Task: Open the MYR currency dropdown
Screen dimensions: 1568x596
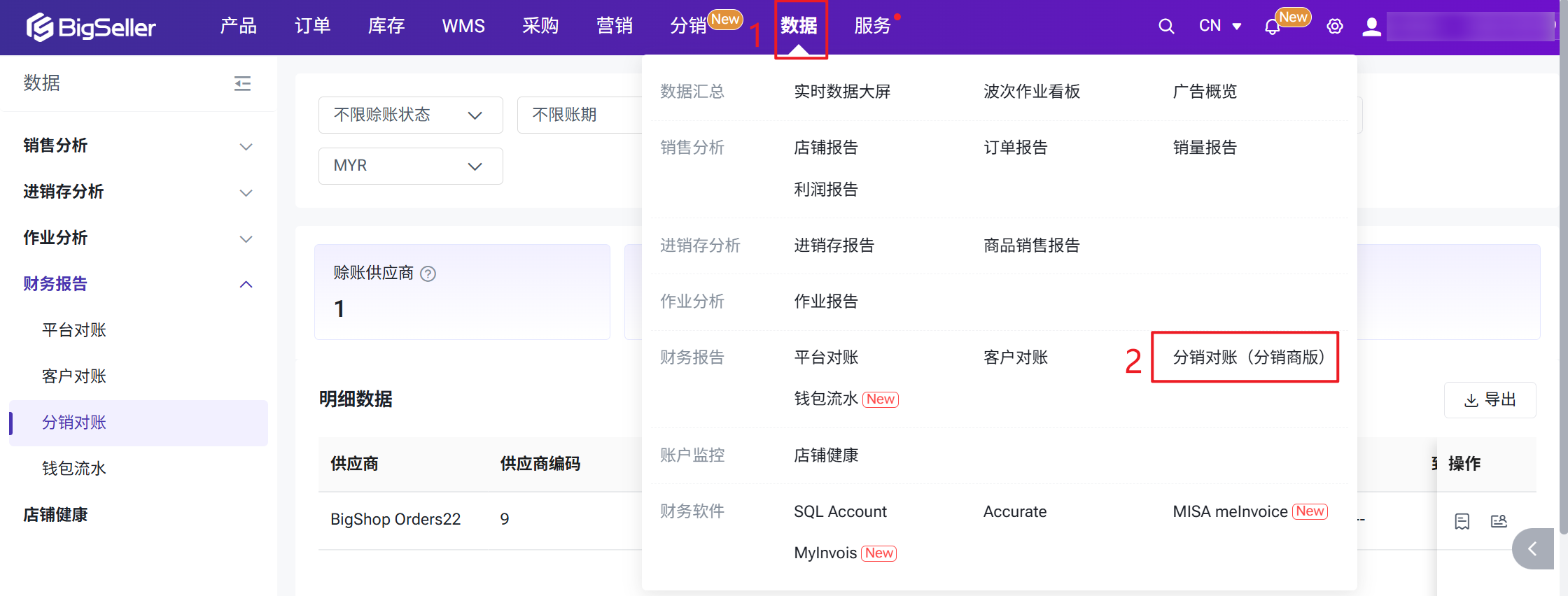Action: pyautogui.click(x=410, y=166)
